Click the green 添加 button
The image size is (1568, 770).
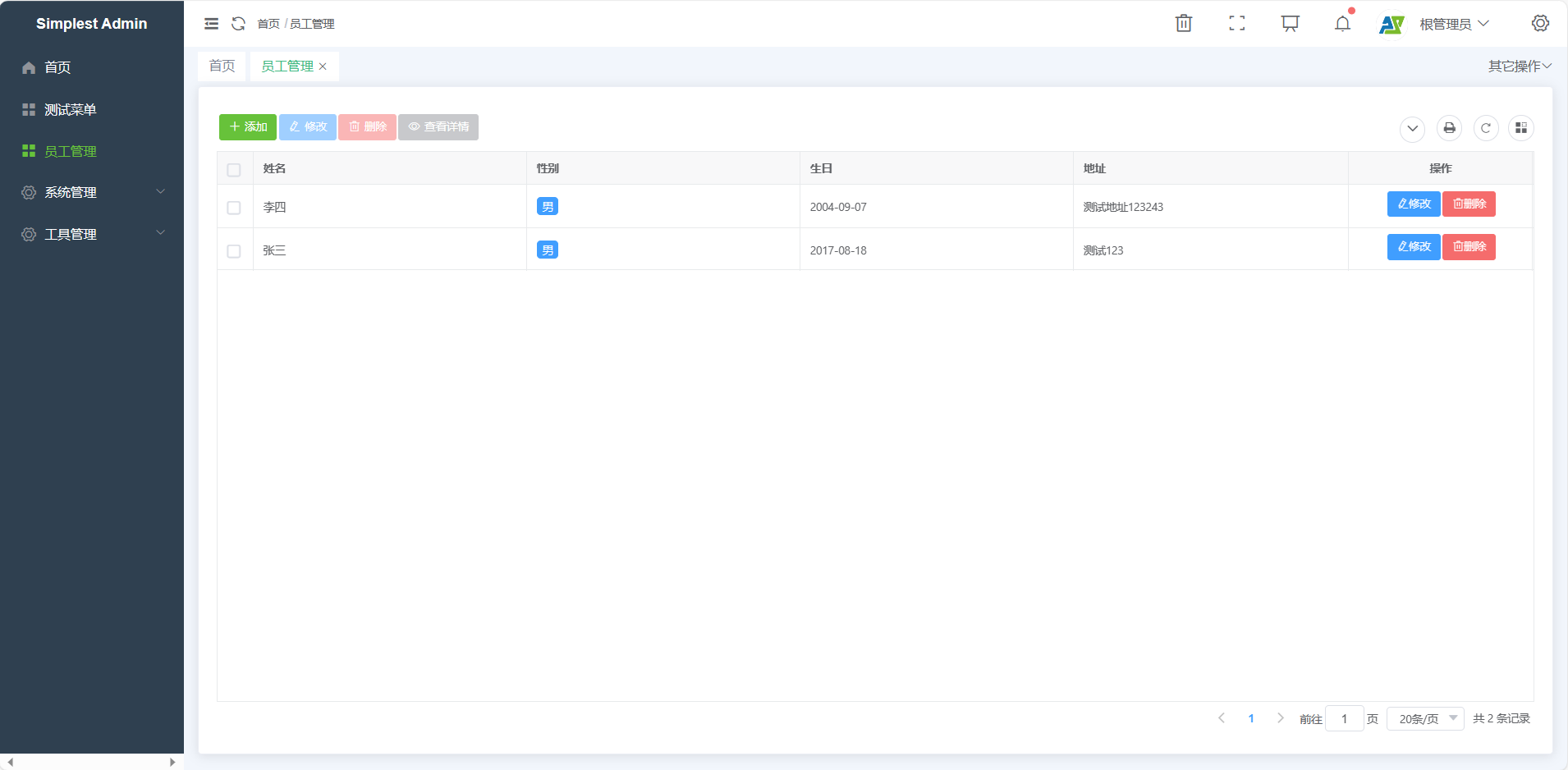tap(248, 127)
